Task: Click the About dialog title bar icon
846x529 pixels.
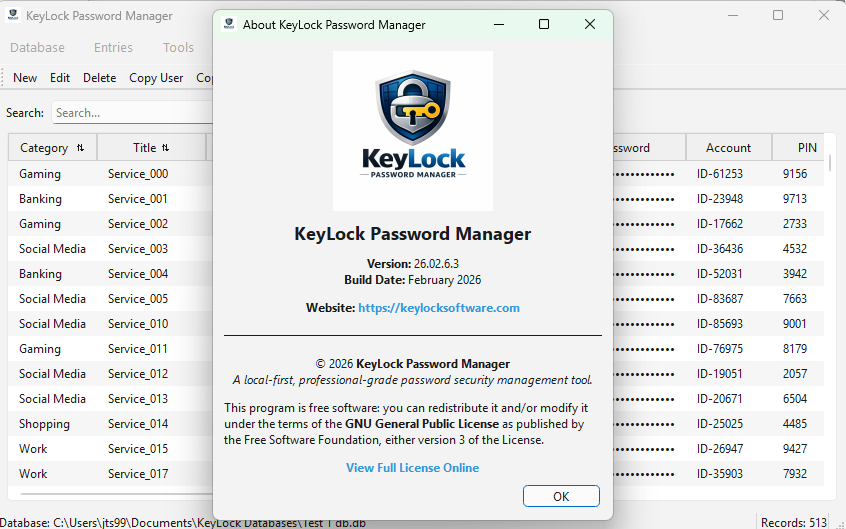Action: (229, 25)
